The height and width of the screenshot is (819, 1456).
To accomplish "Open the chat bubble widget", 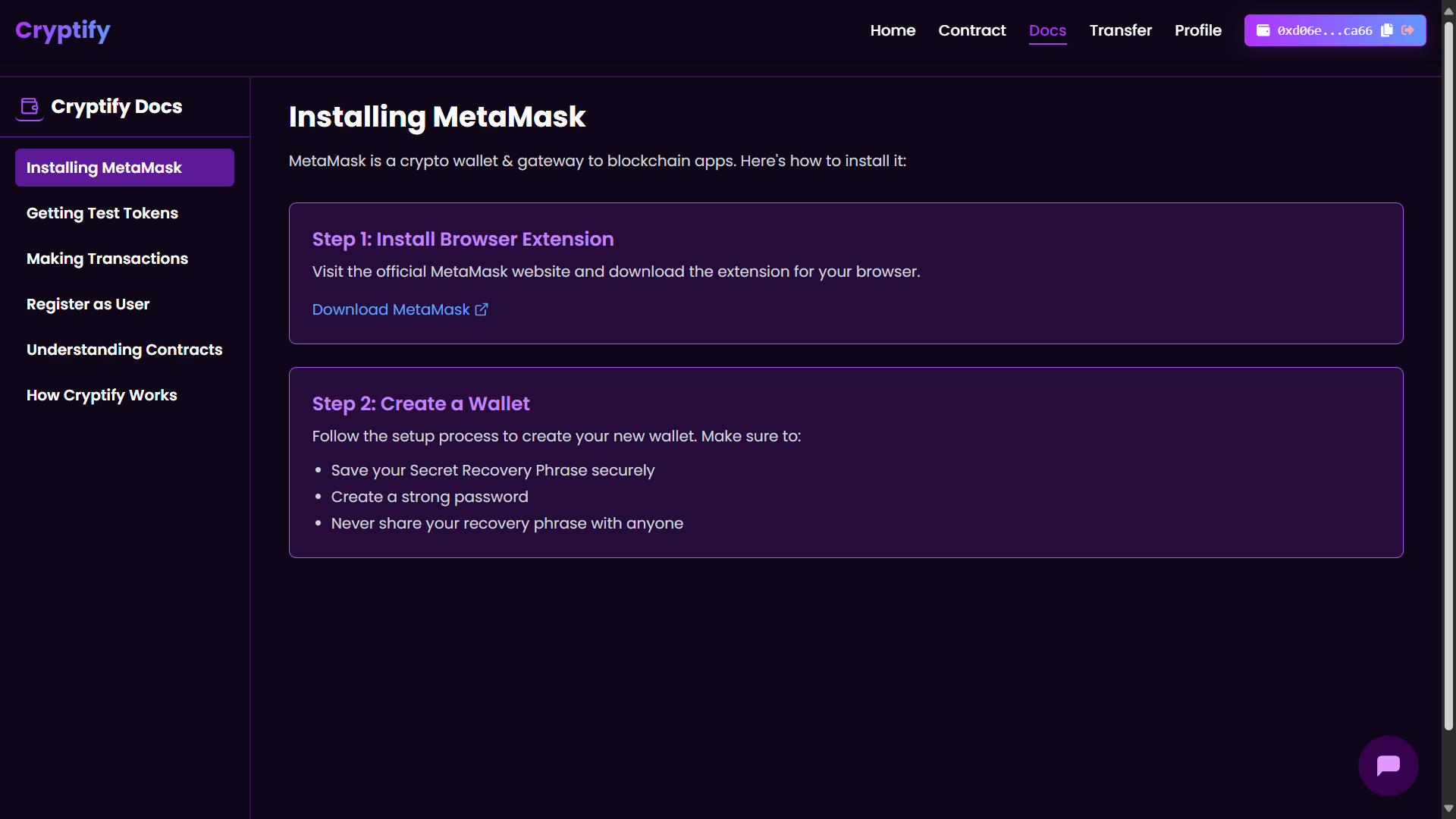I will [x=1388, y=765].
